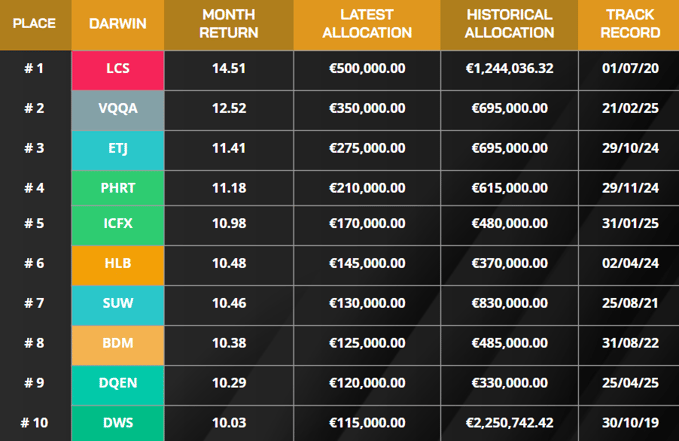This screenshot has height=441, width=679.
Task: Open the PHRT darwin
Action: (117, 187)
